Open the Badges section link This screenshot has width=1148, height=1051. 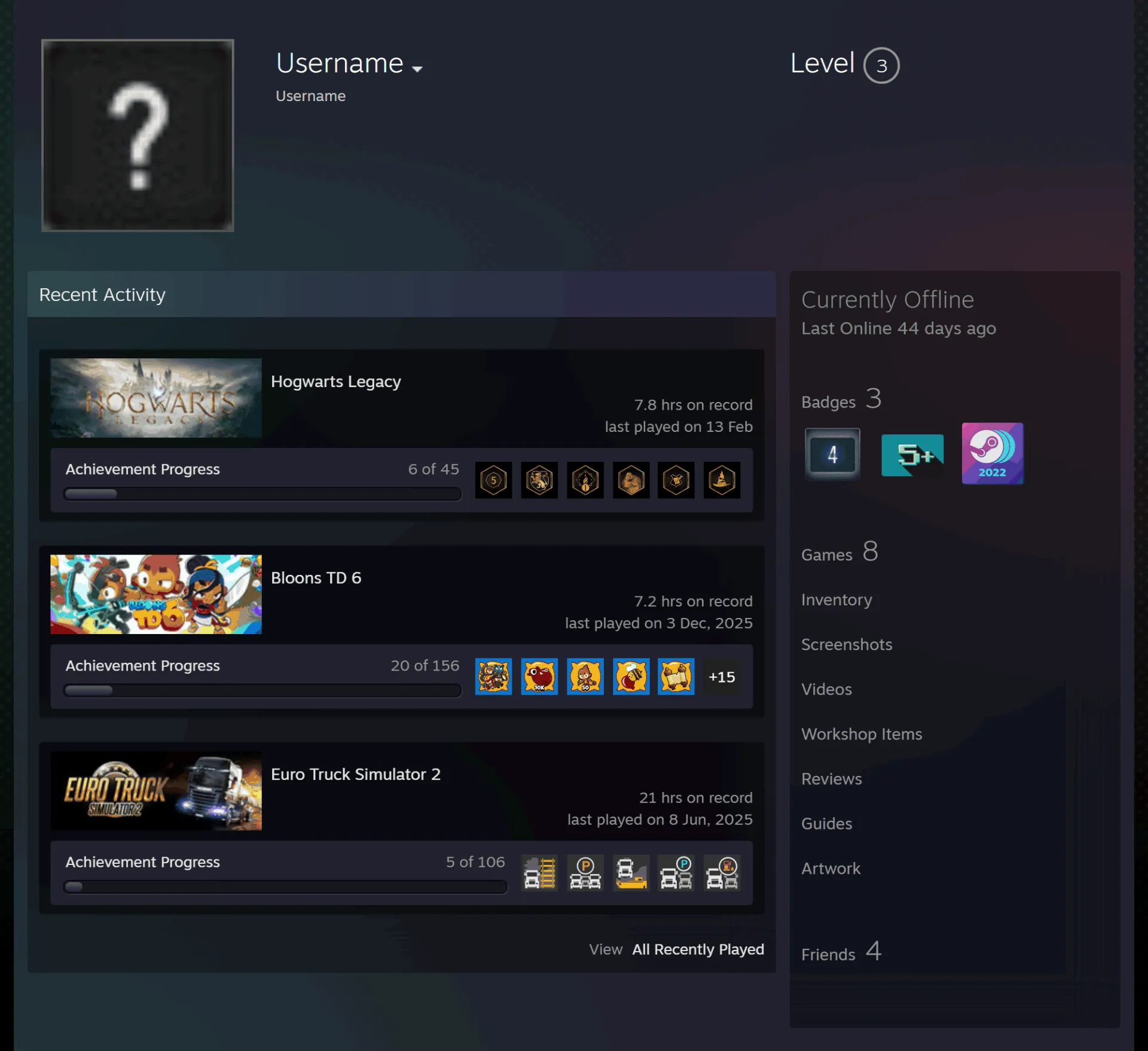[x=841, y=400]
